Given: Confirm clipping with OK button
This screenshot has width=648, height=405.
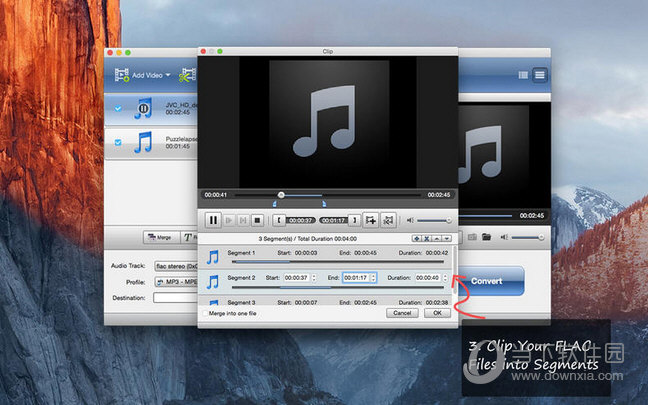Looking at the screenshot, I should tap(437, 313).
